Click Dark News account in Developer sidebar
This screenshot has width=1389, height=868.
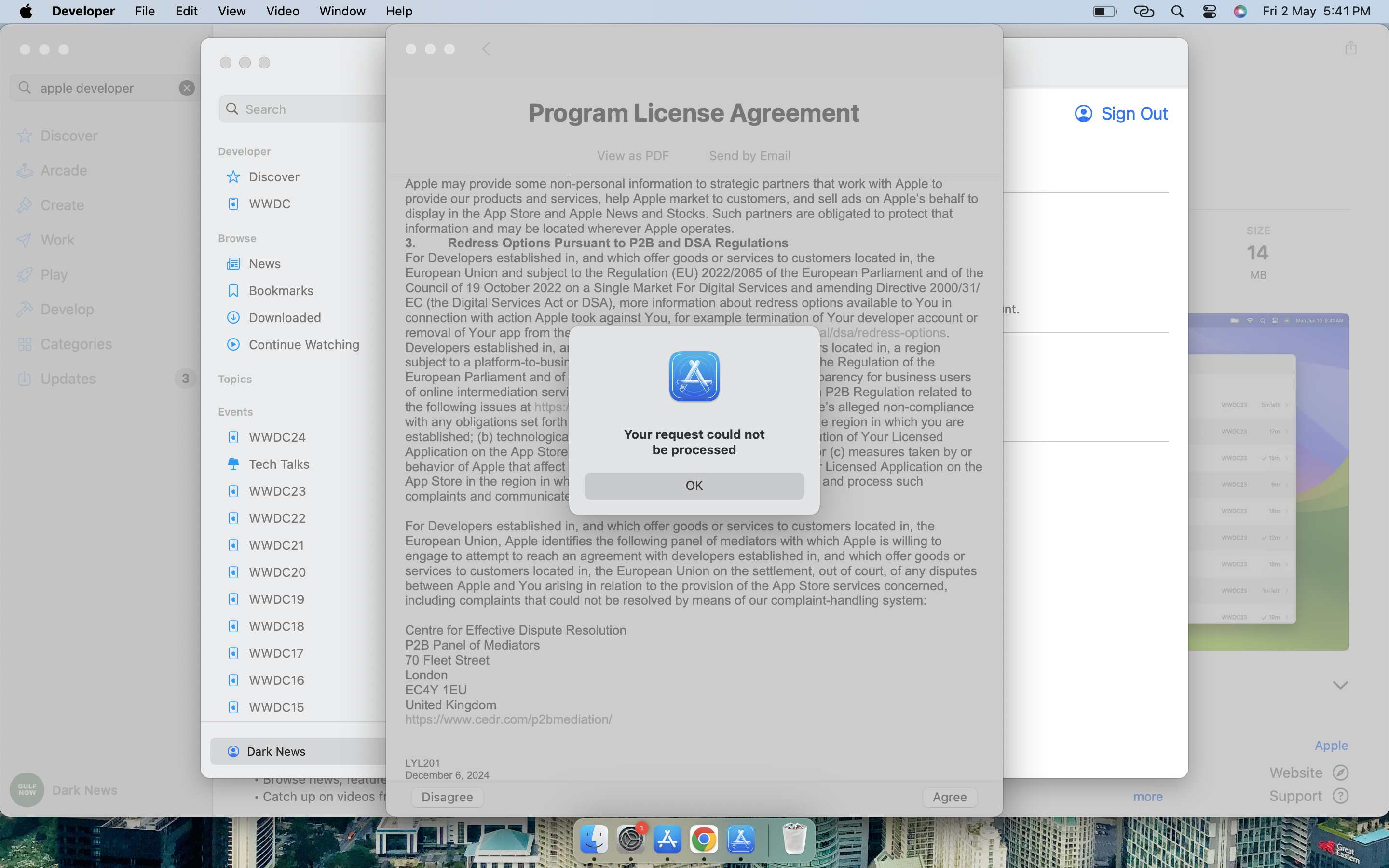(298, 751)
